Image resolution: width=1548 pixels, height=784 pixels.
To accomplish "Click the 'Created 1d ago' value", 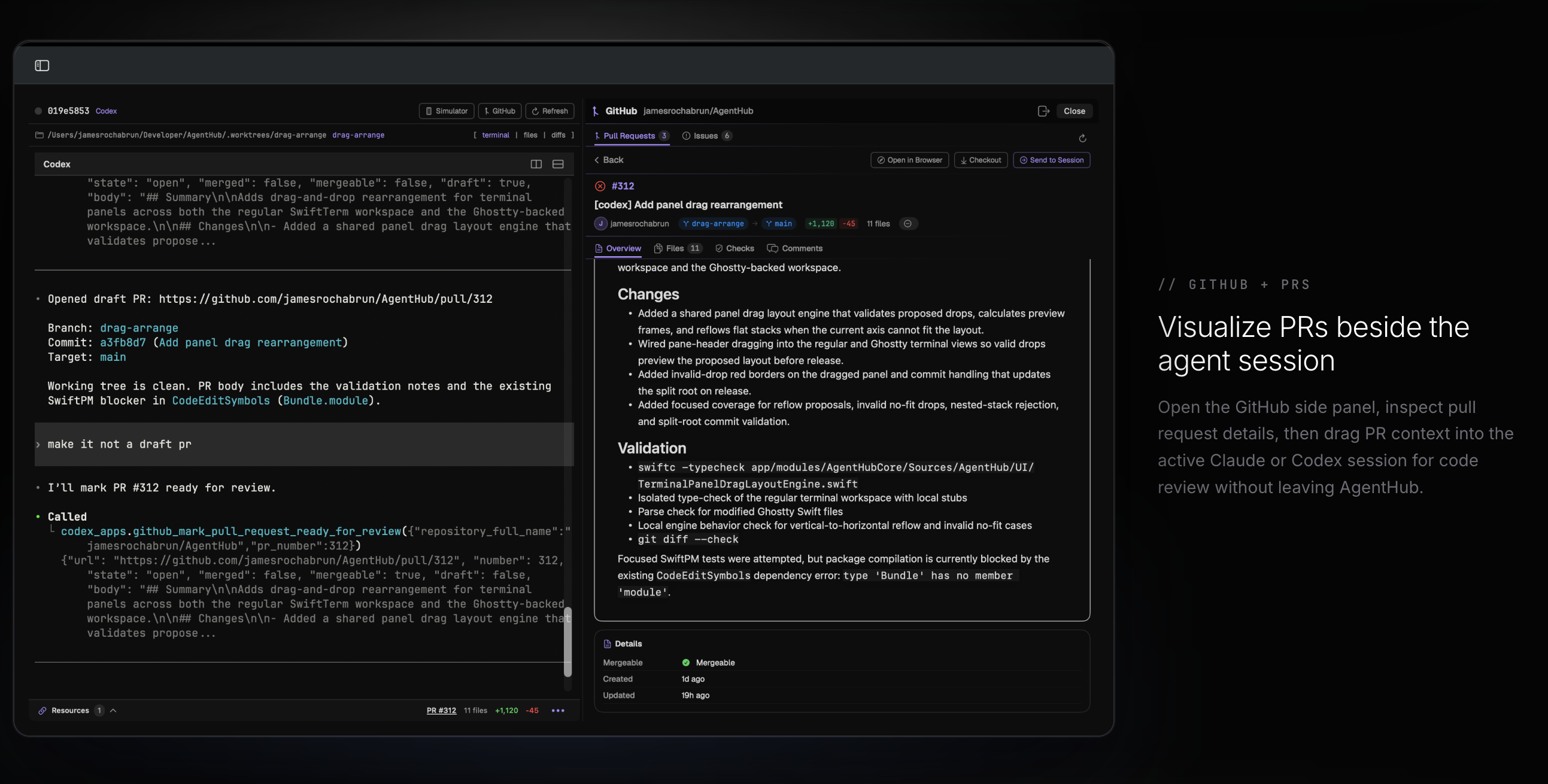I will (693, 679).
